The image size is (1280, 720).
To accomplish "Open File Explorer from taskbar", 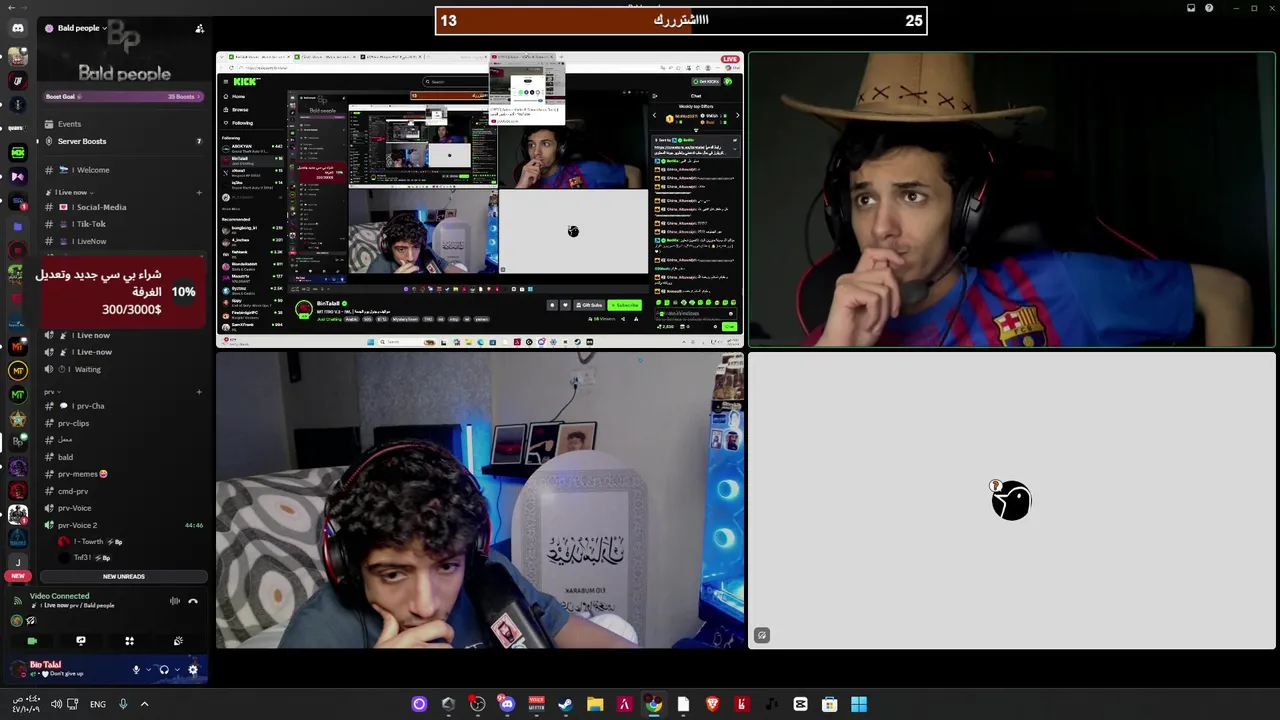I will point(595,704).
